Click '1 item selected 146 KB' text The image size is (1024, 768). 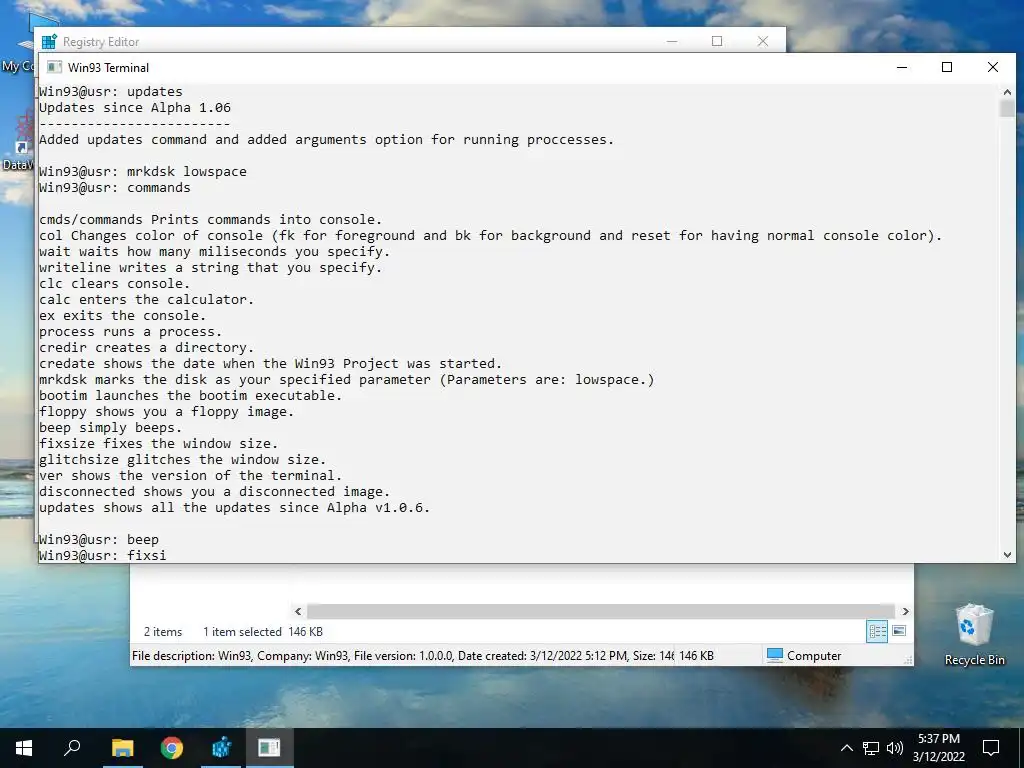(x=263, y=632)
